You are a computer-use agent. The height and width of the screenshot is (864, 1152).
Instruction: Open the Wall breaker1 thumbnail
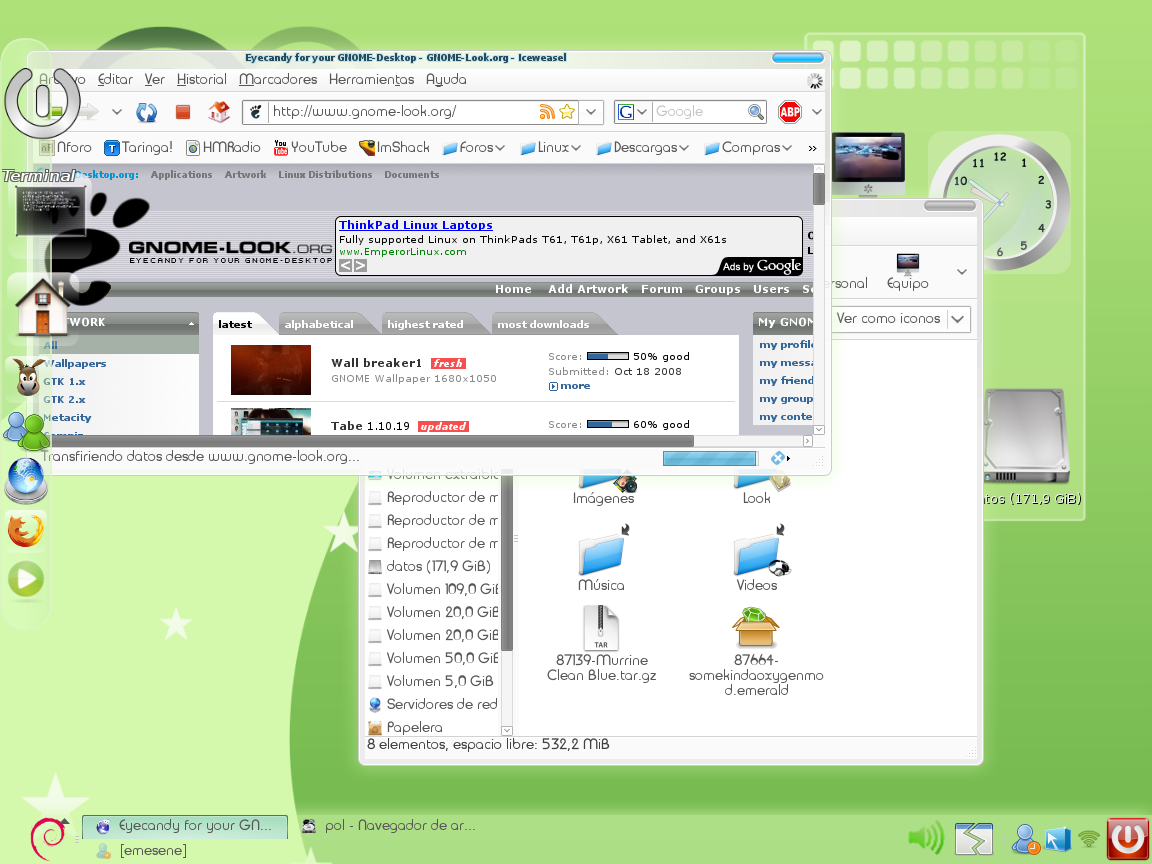coord(270,370)
